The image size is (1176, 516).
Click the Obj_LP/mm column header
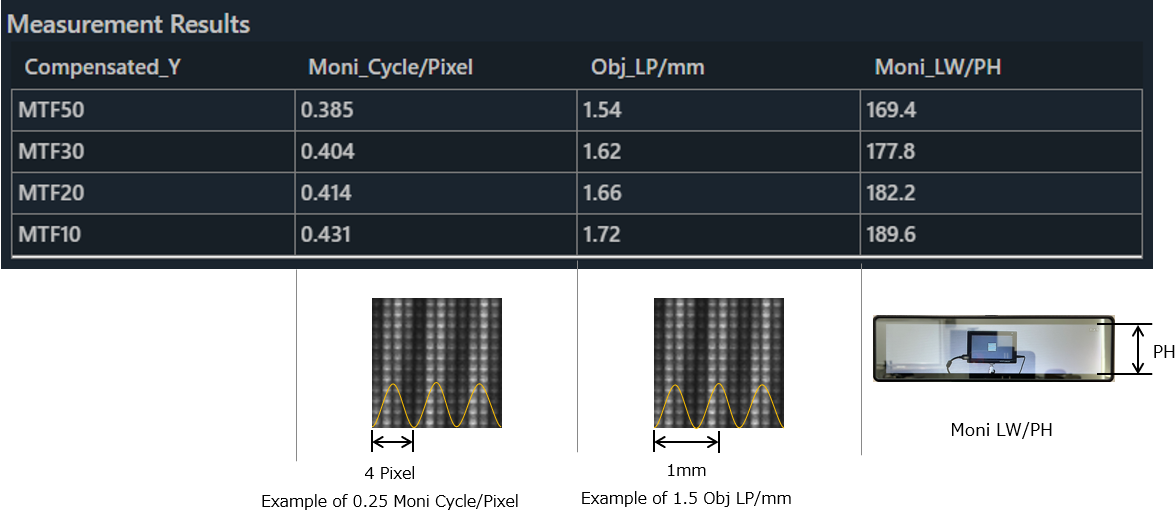[648, 68]
